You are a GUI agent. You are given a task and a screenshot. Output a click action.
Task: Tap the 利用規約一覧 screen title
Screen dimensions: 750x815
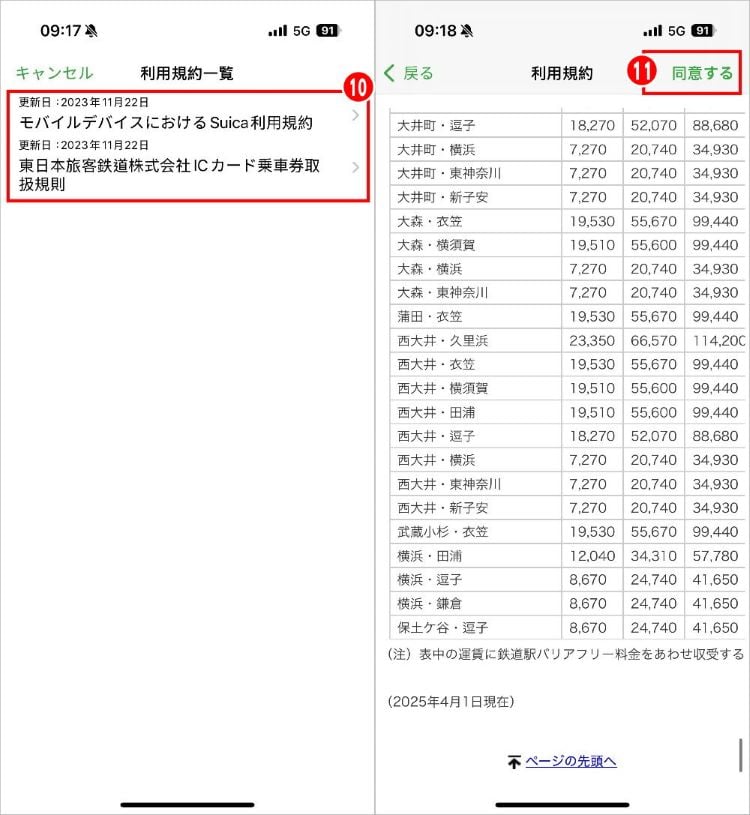pos(187,73)
